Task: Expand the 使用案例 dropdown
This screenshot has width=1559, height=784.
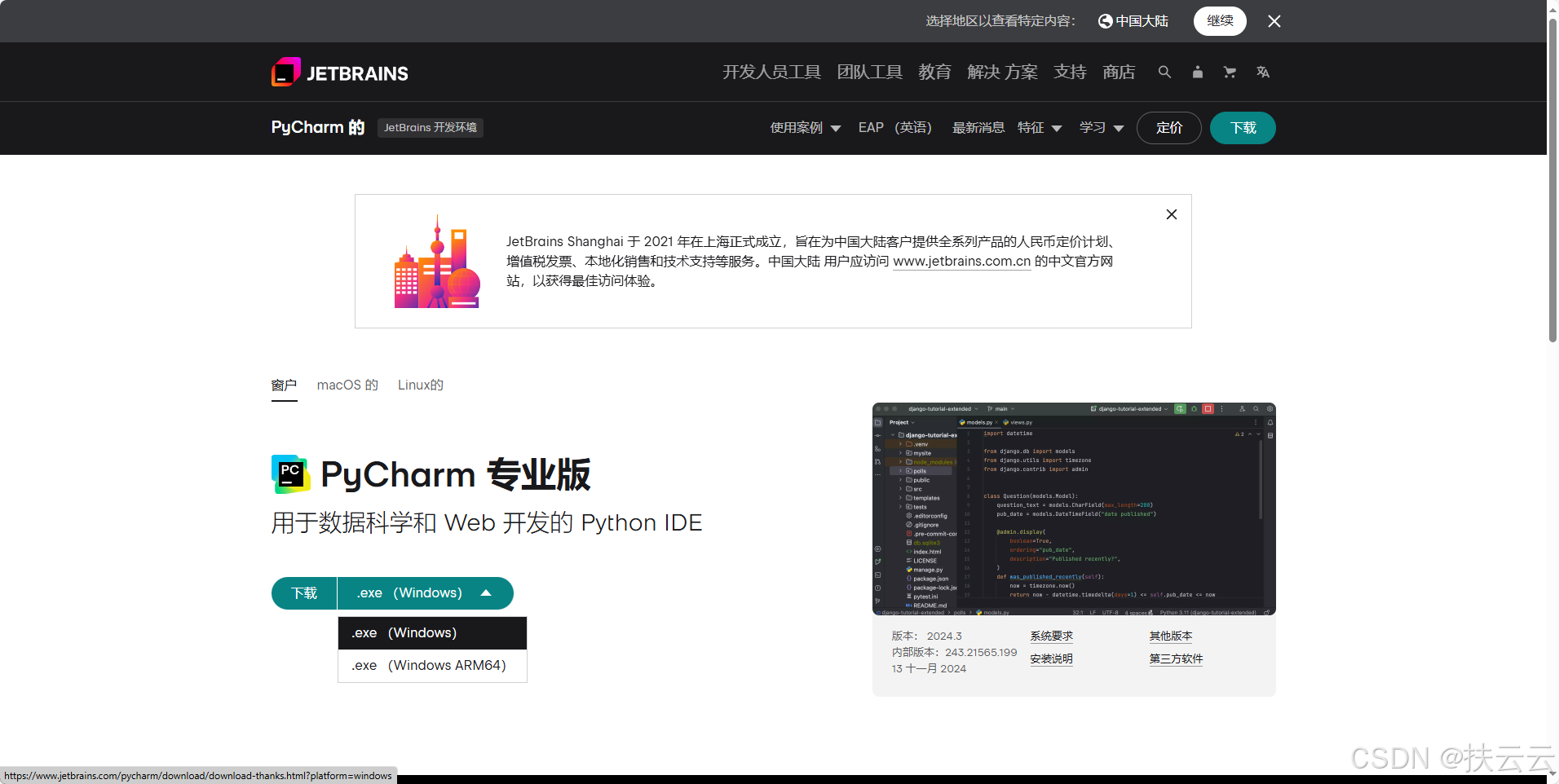Action: tap(806, 128)
